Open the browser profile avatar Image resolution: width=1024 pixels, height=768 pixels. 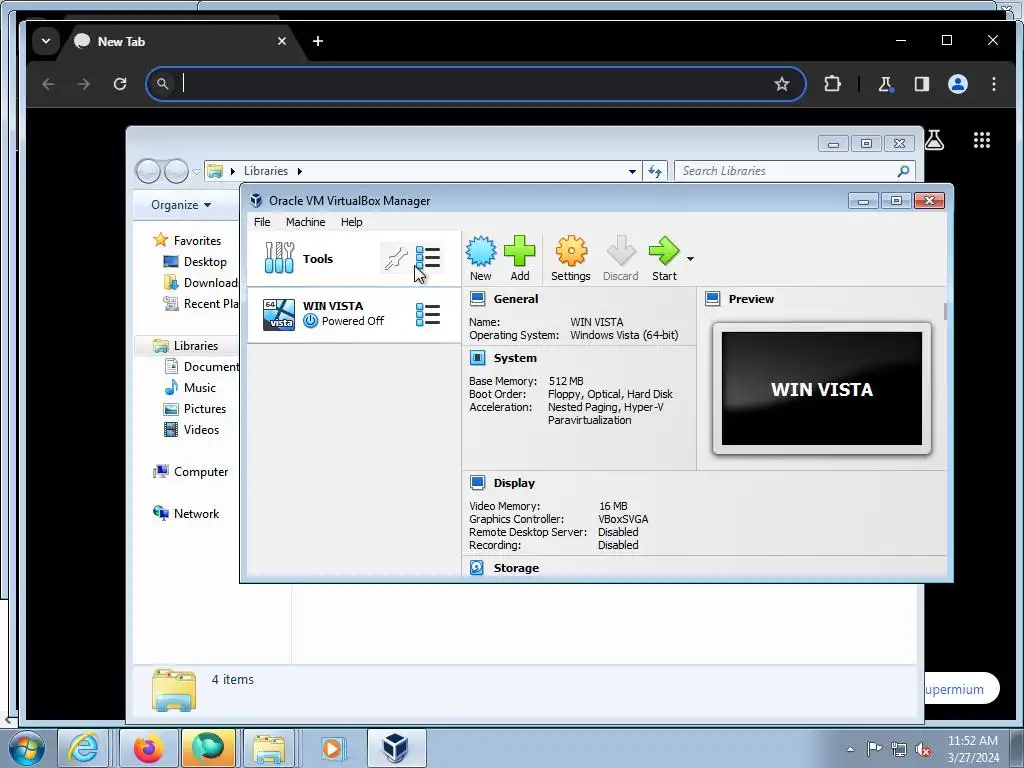coord(958,84)
